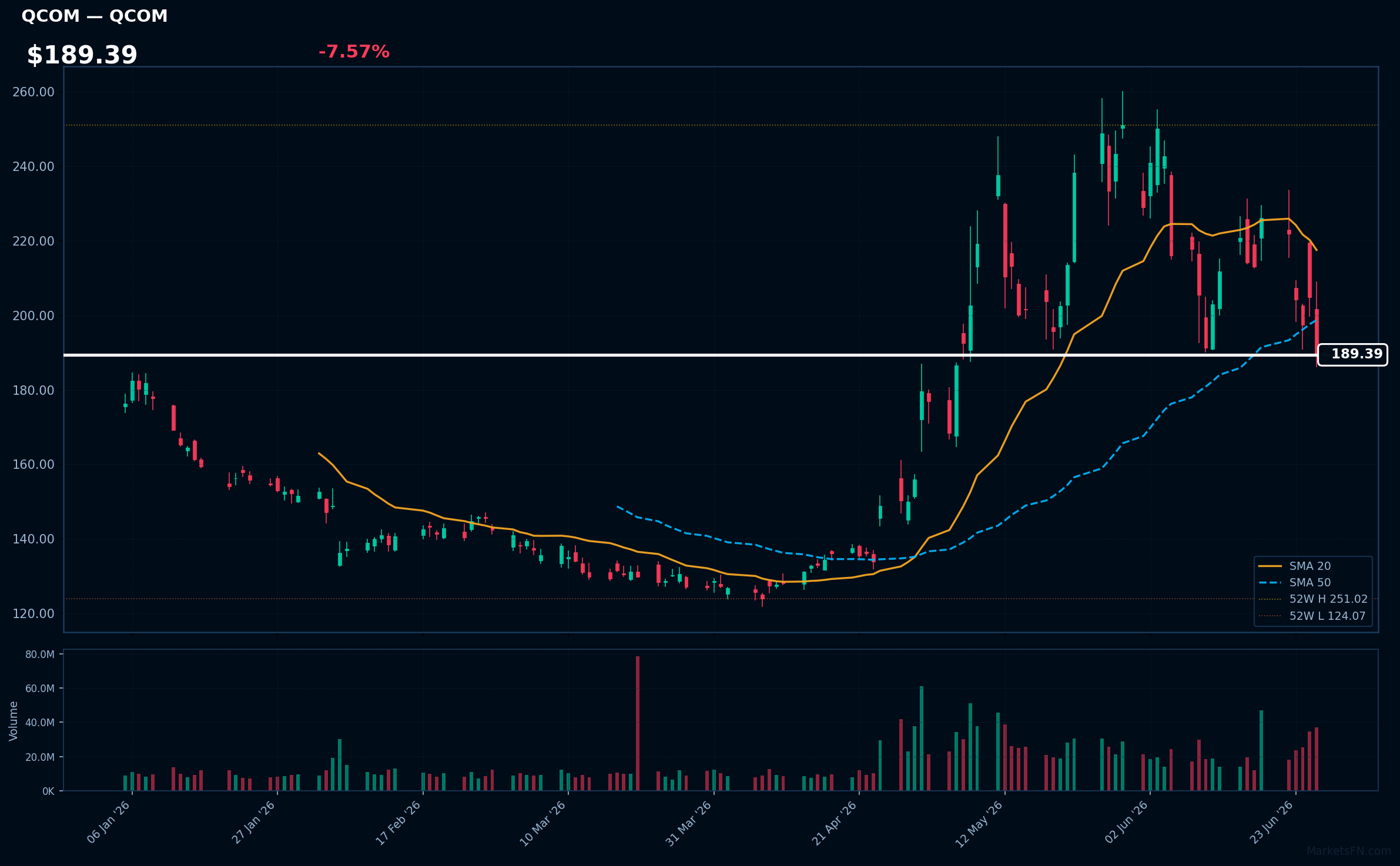Click the -7.57% change percentage
1400x866 pixels.
pyautogui.click(x=354, y=52)
